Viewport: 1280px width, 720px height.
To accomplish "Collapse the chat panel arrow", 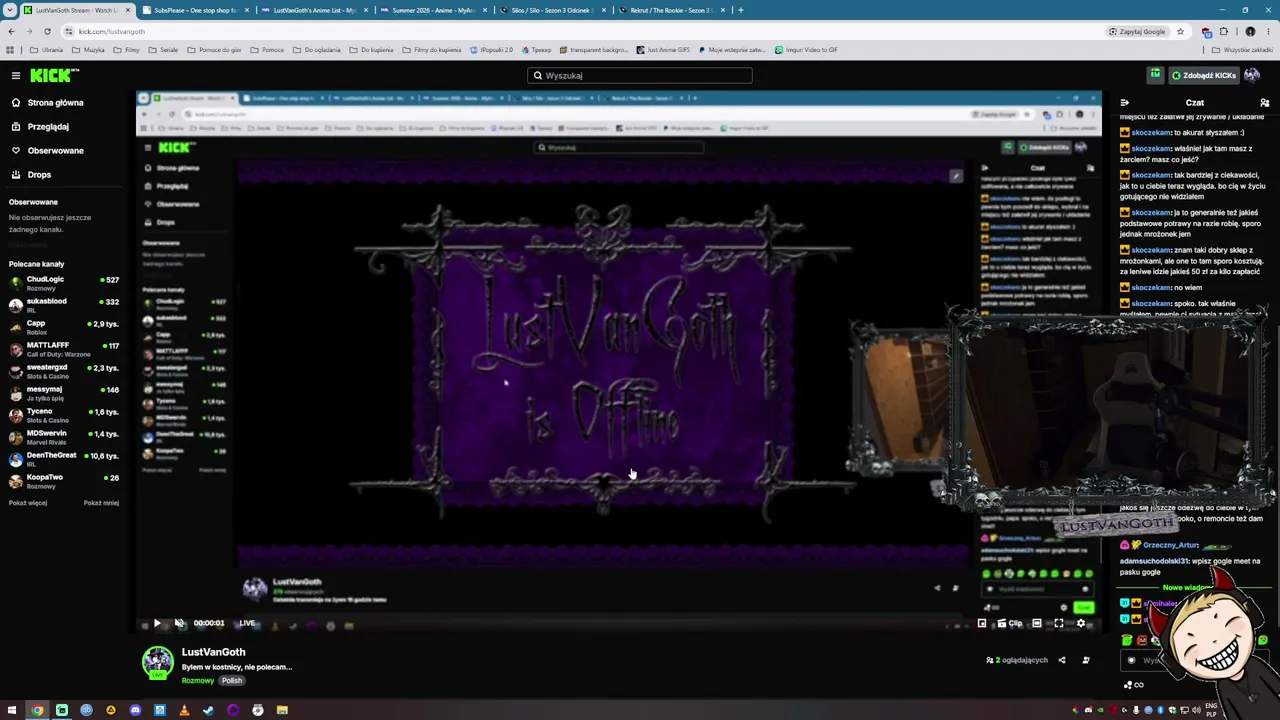I will 1124,102.
